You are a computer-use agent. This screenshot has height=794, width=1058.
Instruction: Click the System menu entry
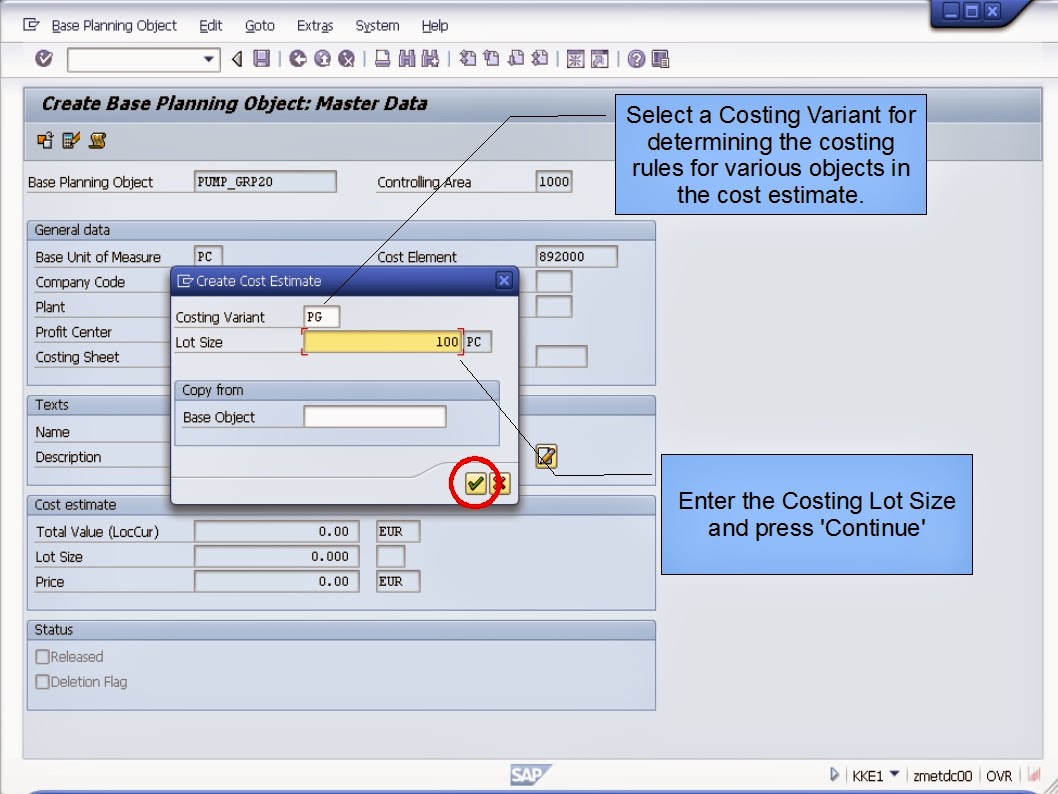coord(376,25)
